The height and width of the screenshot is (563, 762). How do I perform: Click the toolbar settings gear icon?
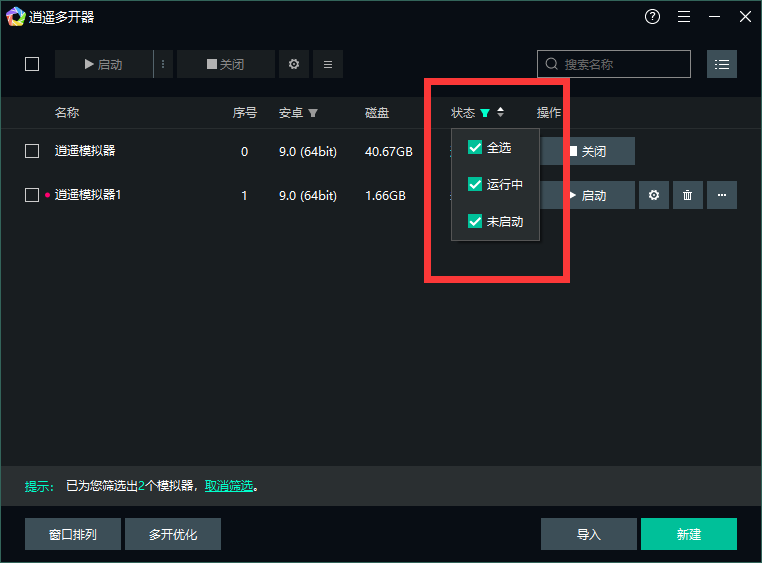click(293, 64)
